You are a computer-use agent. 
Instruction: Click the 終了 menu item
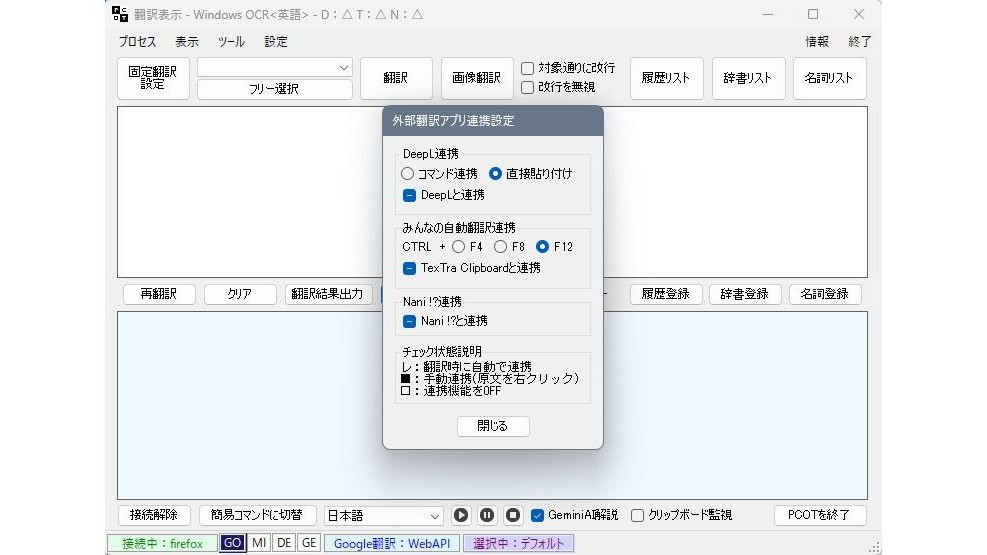coord(860,42)
